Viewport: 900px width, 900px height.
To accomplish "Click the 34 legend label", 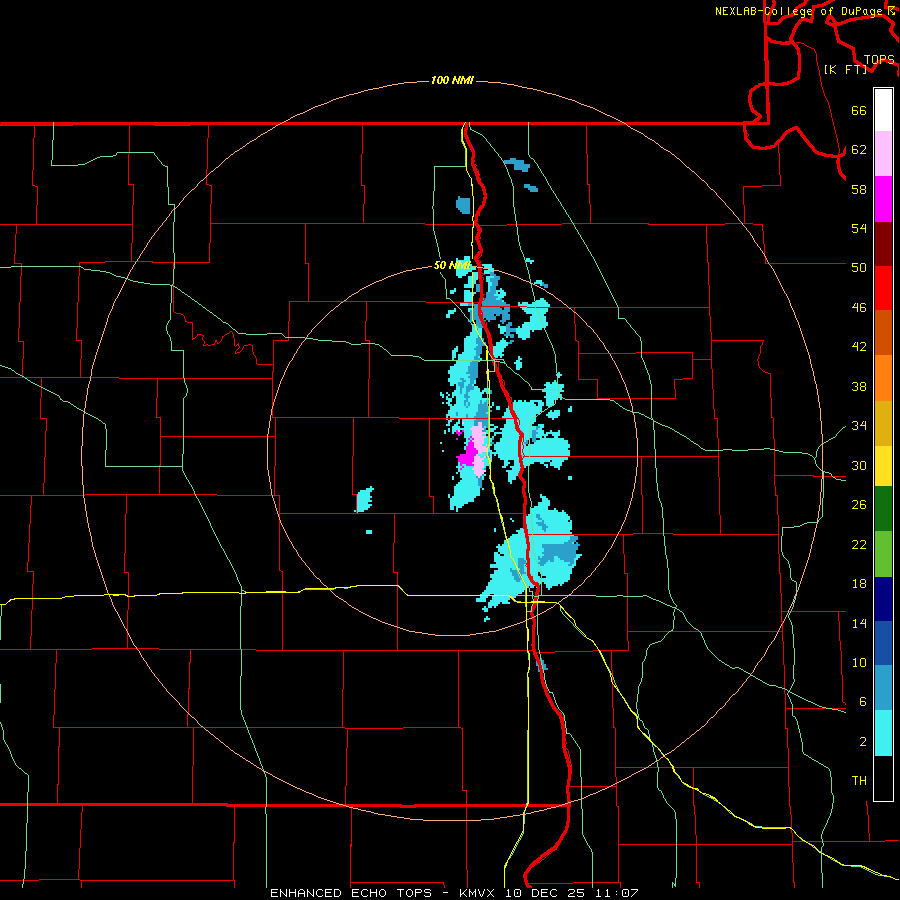I will click(x=859, y=426).
